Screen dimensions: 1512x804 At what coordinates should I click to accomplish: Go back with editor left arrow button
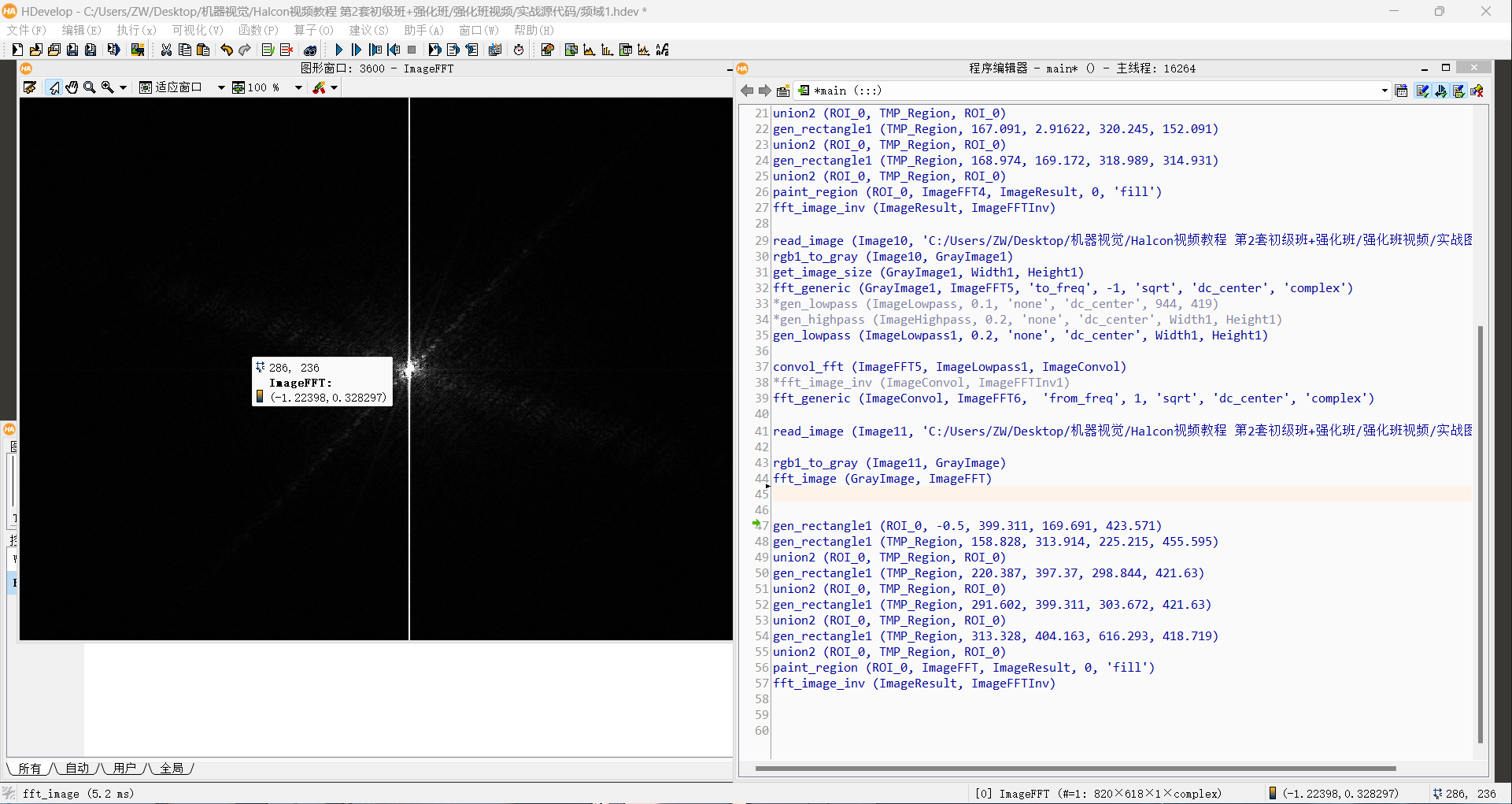click(x=747, y=91)
